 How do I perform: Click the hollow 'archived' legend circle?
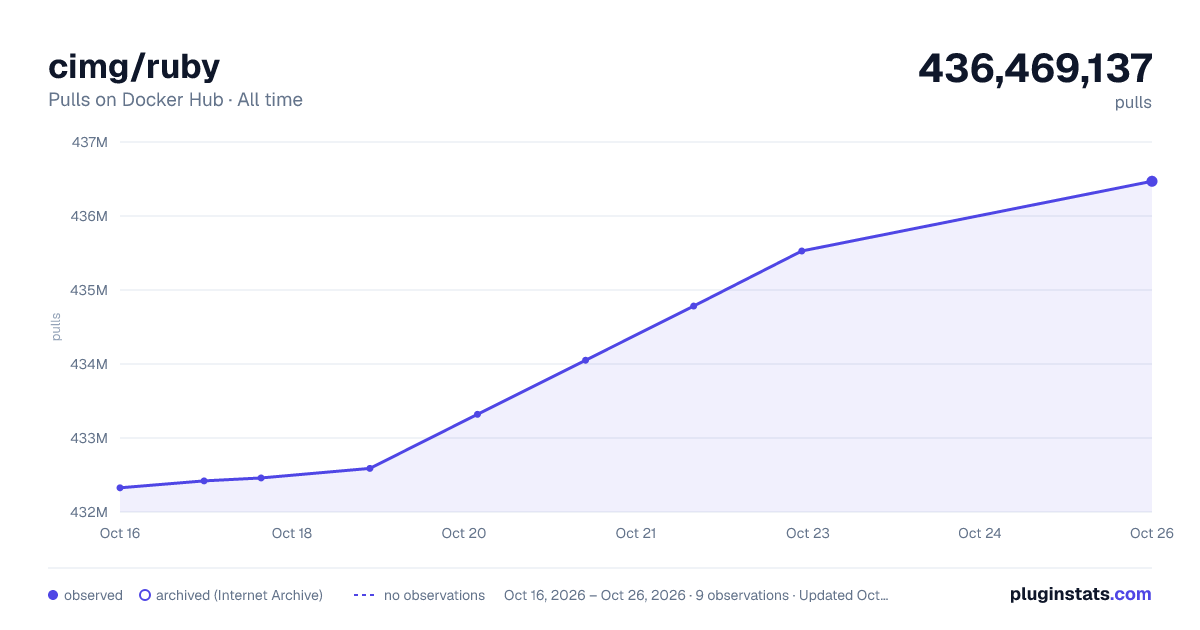(145, 595)
